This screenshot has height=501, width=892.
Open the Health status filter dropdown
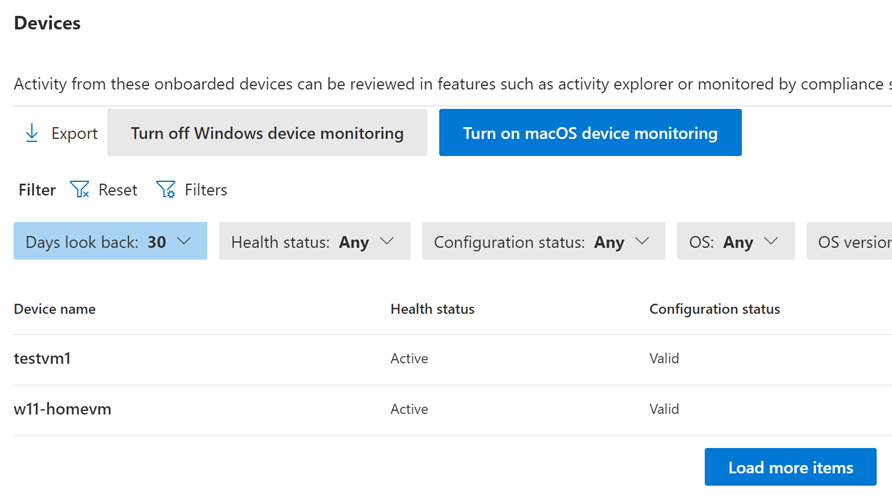pyautogui.click(x=314, y=241)
